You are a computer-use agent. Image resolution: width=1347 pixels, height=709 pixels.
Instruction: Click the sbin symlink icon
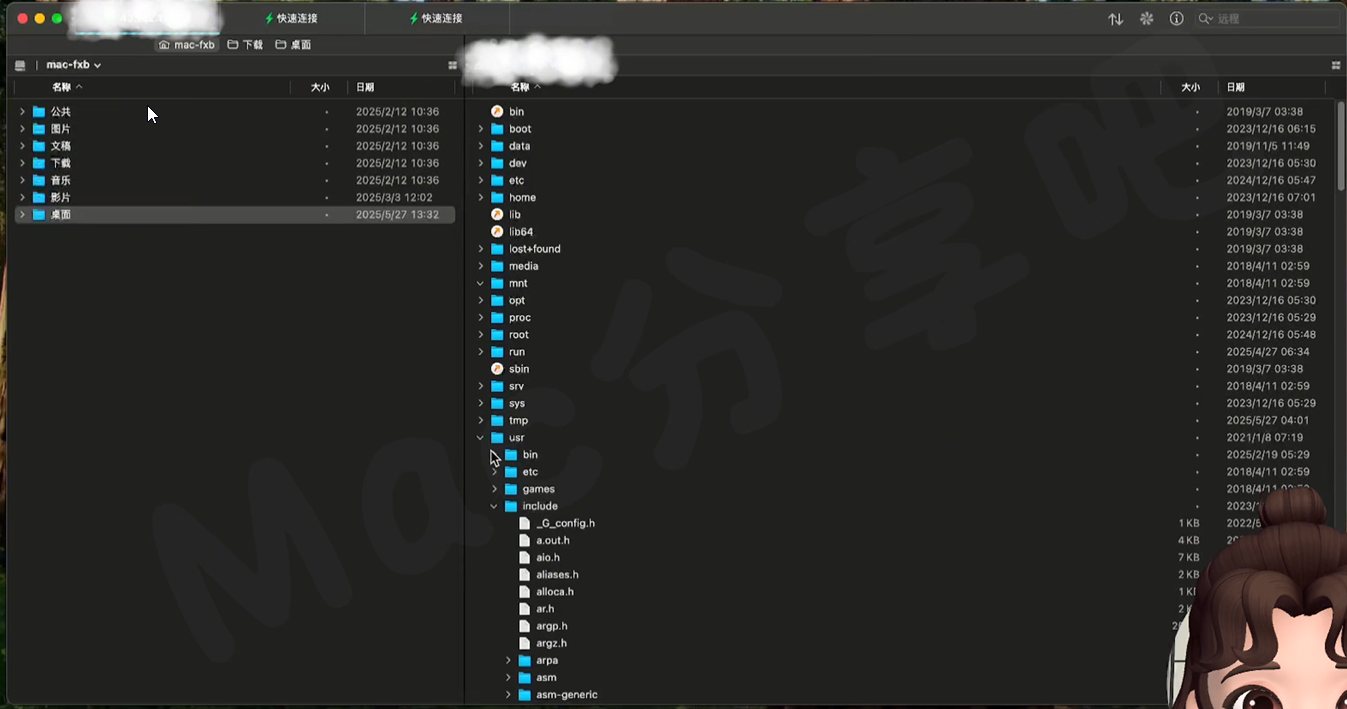click(x=497, y=369)
